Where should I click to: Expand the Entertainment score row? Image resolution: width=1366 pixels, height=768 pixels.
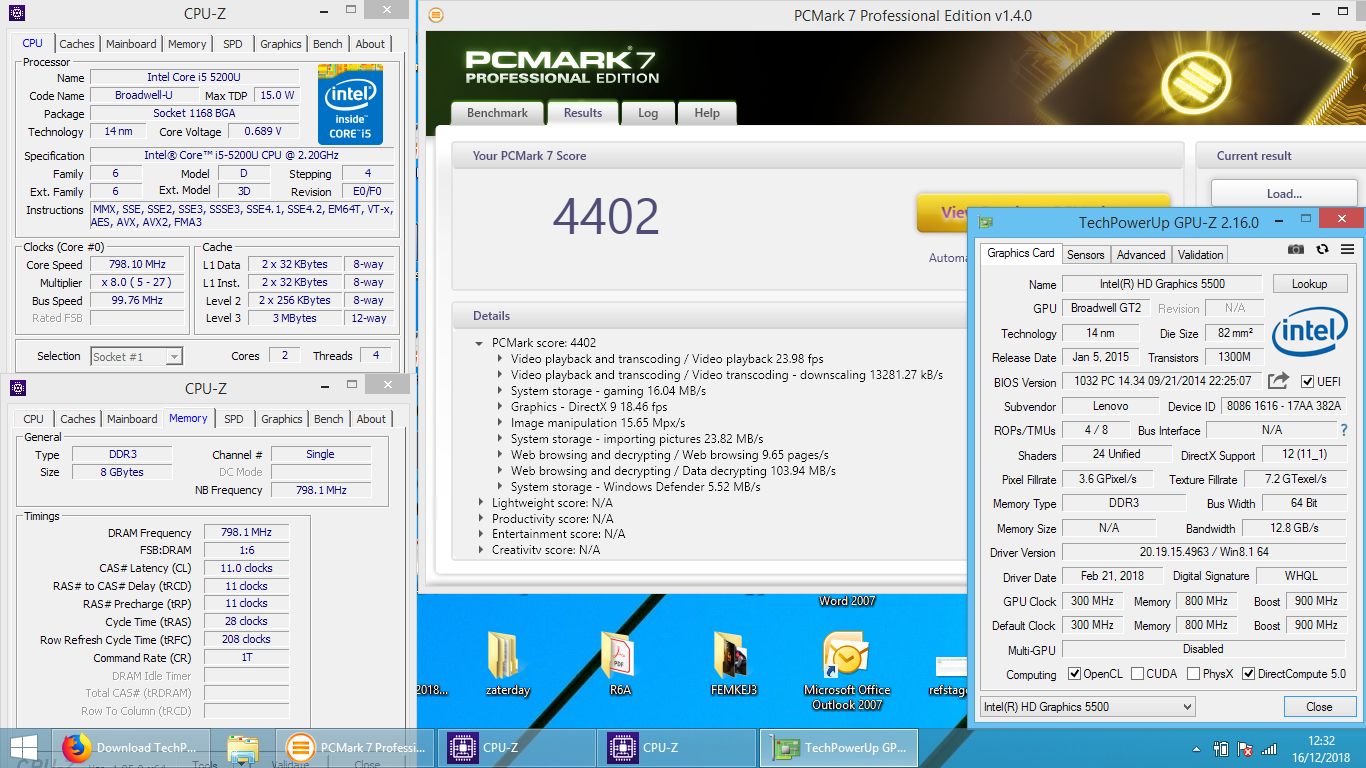(480, 534)
